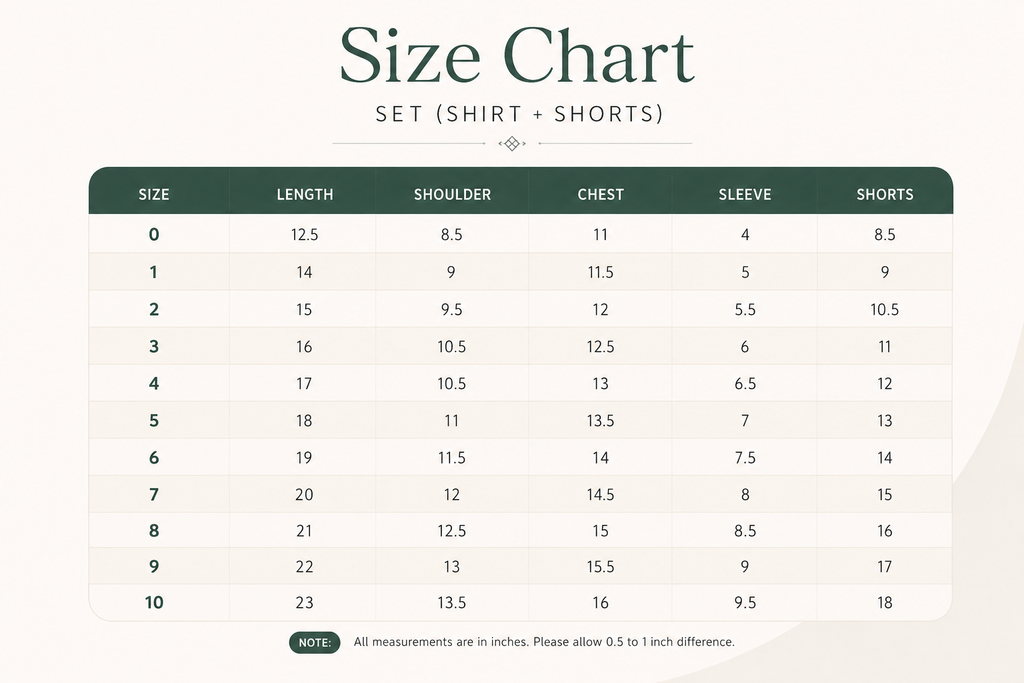Select the LENGTH column header
This screenshot has height=683, width=1024.
point(305,195)
